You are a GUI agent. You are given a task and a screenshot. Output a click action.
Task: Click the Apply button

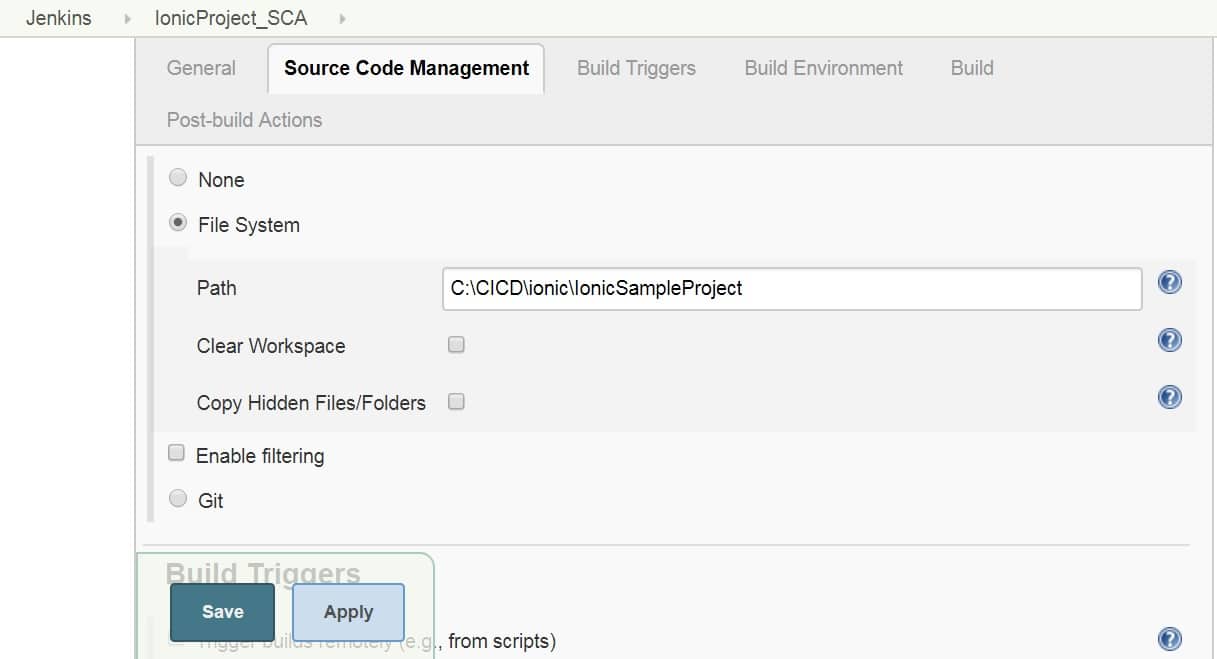pyautogui.click(x=348, y=612)
